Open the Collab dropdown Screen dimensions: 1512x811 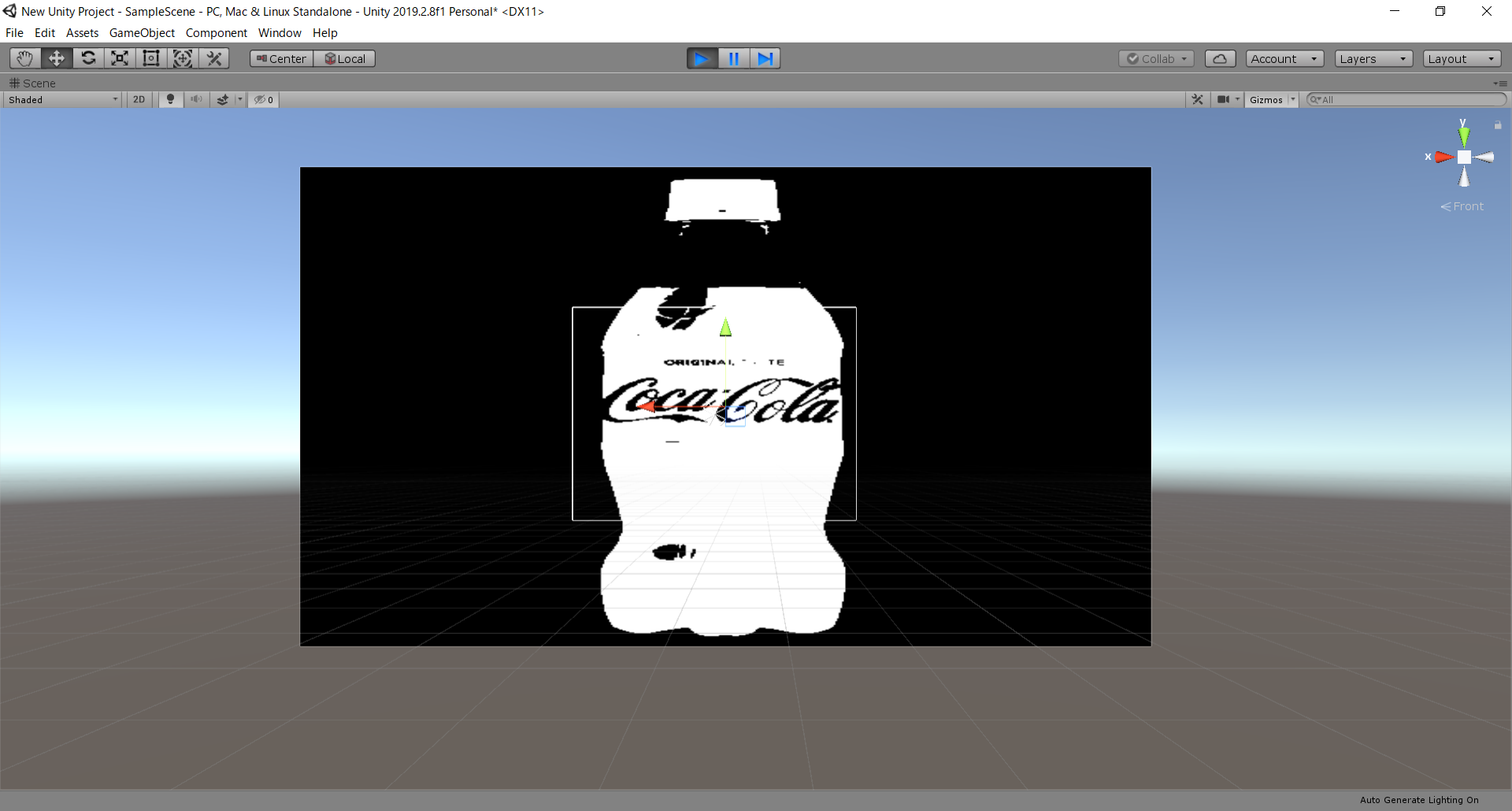click(x=1157, y=59)
